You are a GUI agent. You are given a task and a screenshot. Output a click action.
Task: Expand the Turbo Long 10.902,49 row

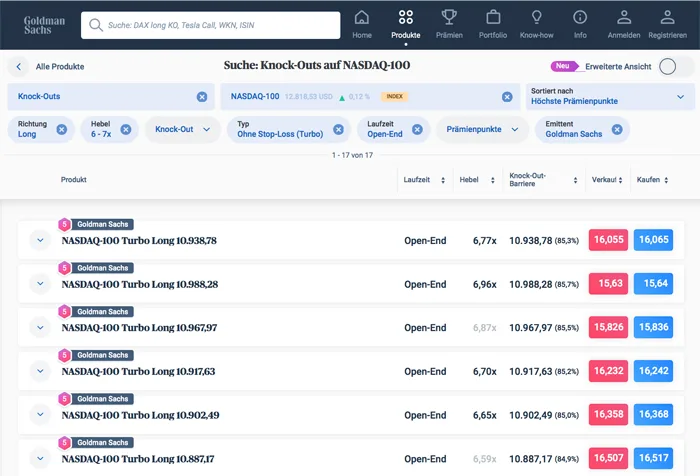tap(40, 414)
